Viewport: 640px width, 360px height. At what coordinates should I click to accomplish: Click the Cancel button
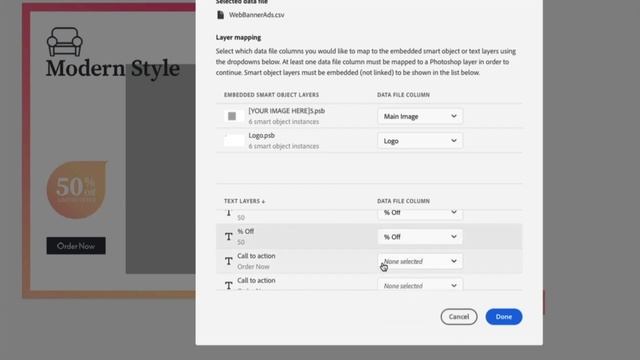tap(459, 317)
